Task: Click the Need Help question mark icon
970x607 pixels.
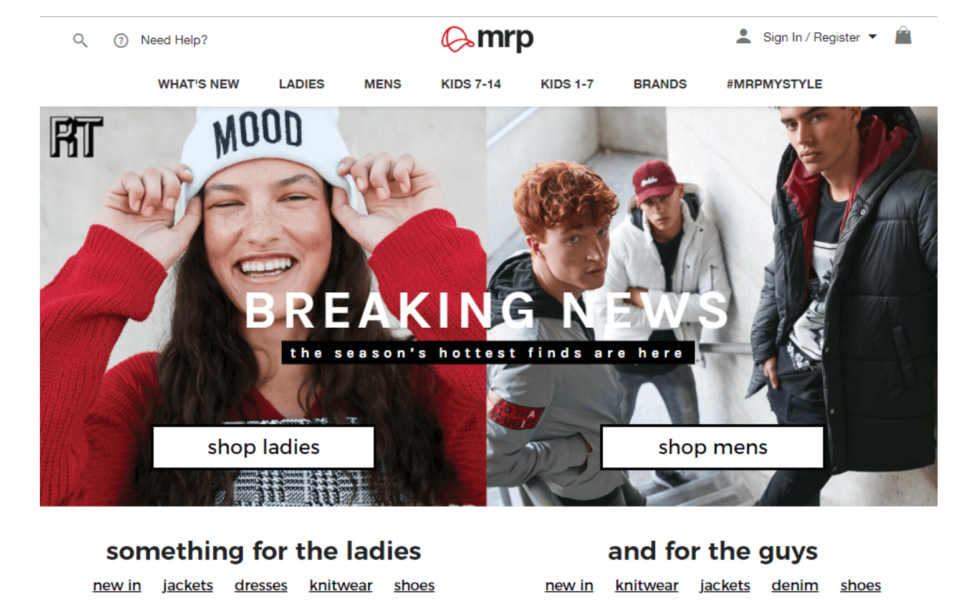Action: (121, 41)
